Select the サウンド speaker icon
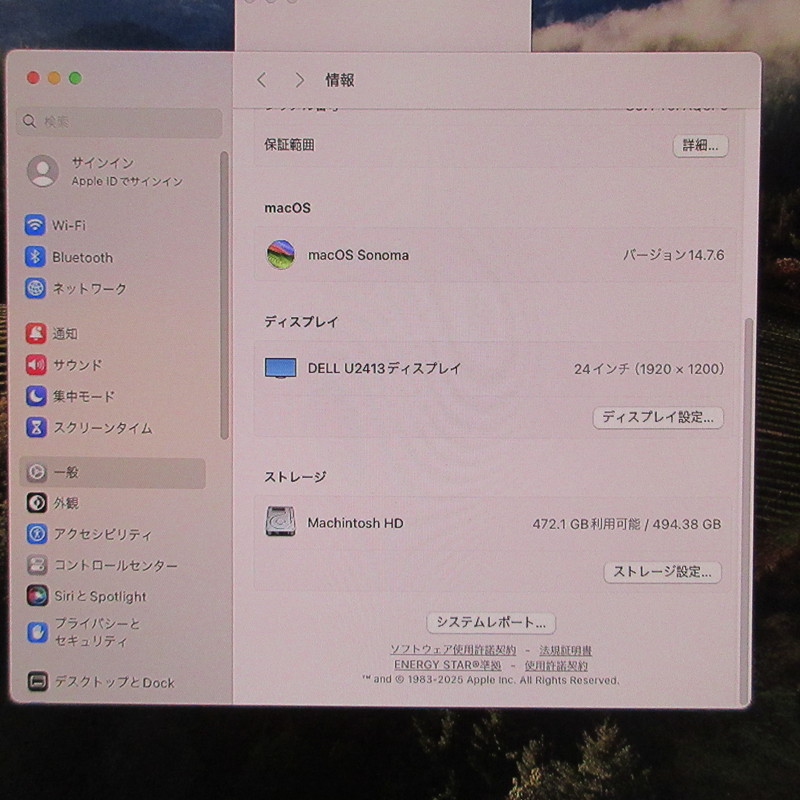The width and height of the screenshot is (800, 800). coord(36,365)
